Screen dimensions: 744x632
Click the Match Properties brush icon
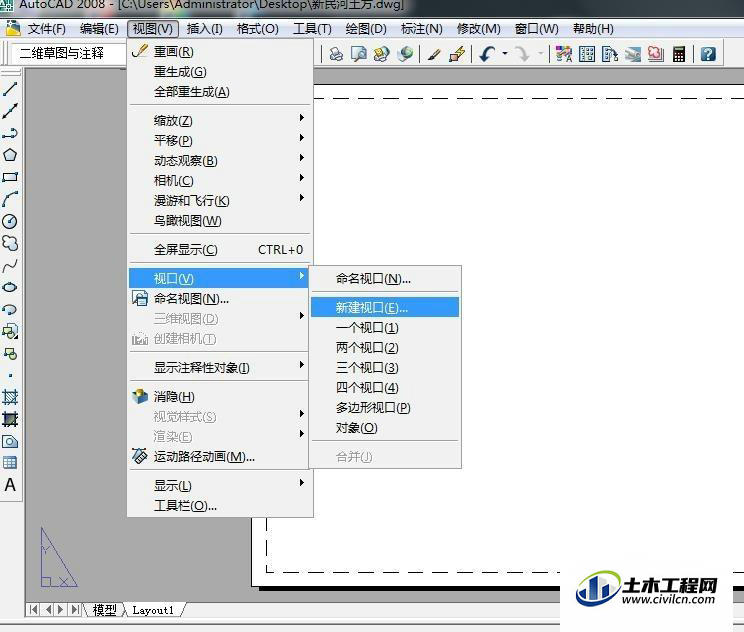434,54
